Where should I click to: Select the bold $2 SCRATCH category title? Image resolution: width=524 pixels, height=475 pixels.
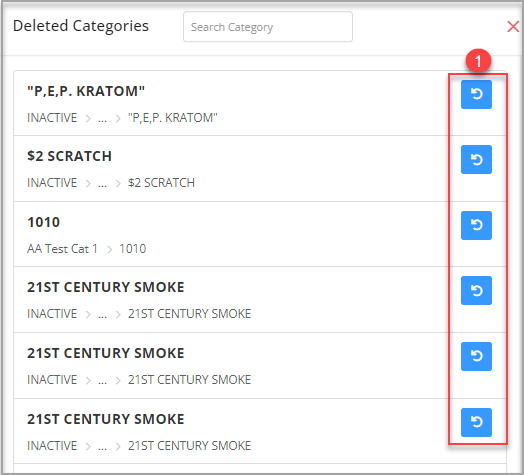(x=70, y=156)
